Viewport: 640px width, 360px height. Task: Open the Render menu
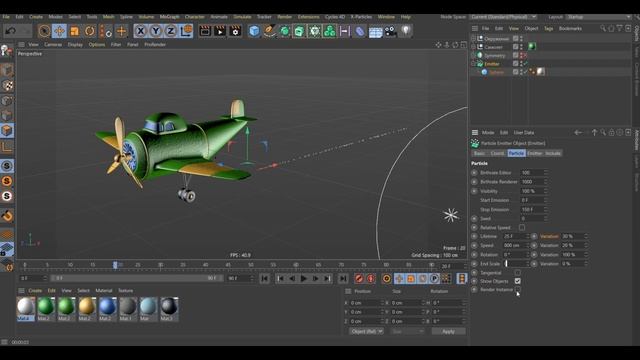[284, 17]
